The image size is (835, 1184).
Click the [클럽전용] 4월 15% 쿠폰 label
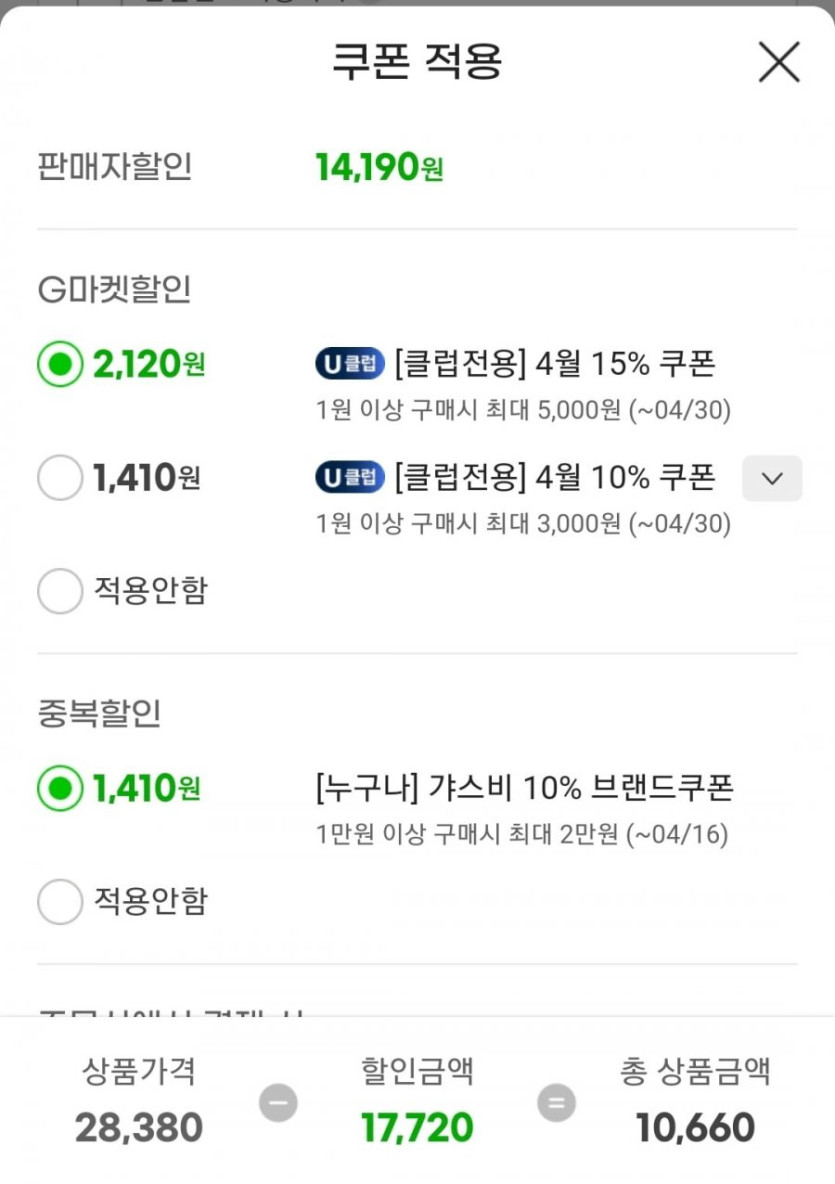555,365
